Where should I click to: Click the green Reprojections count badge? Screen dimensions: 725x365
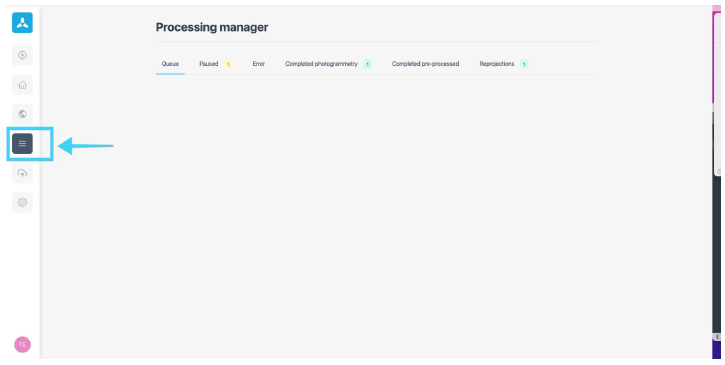coord(524,64)
